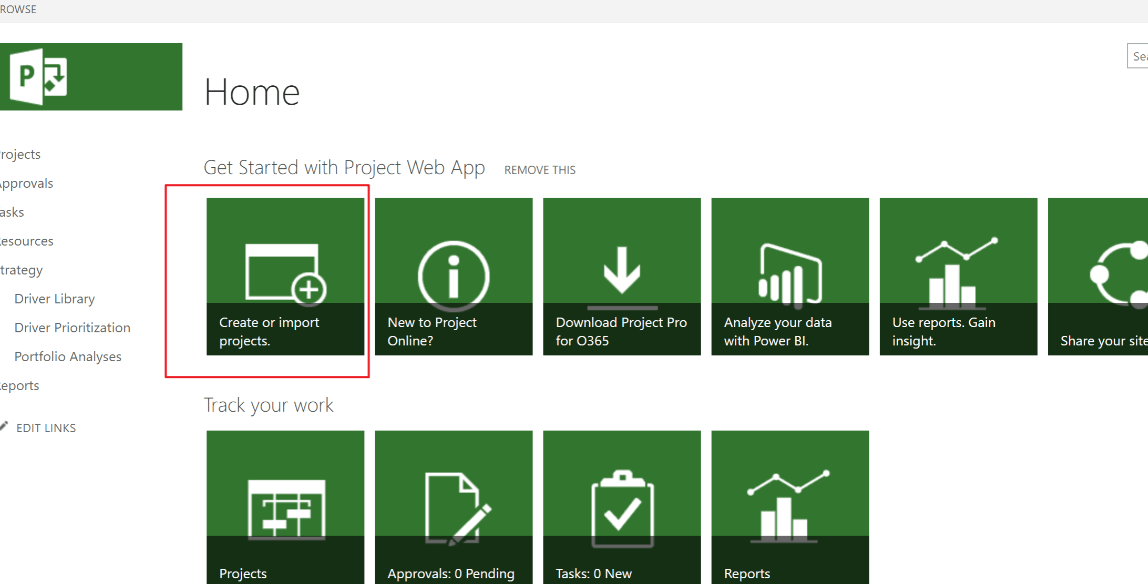Click the Home page title
This screenshot has height=584, width=1148.
tap(252, 92)
